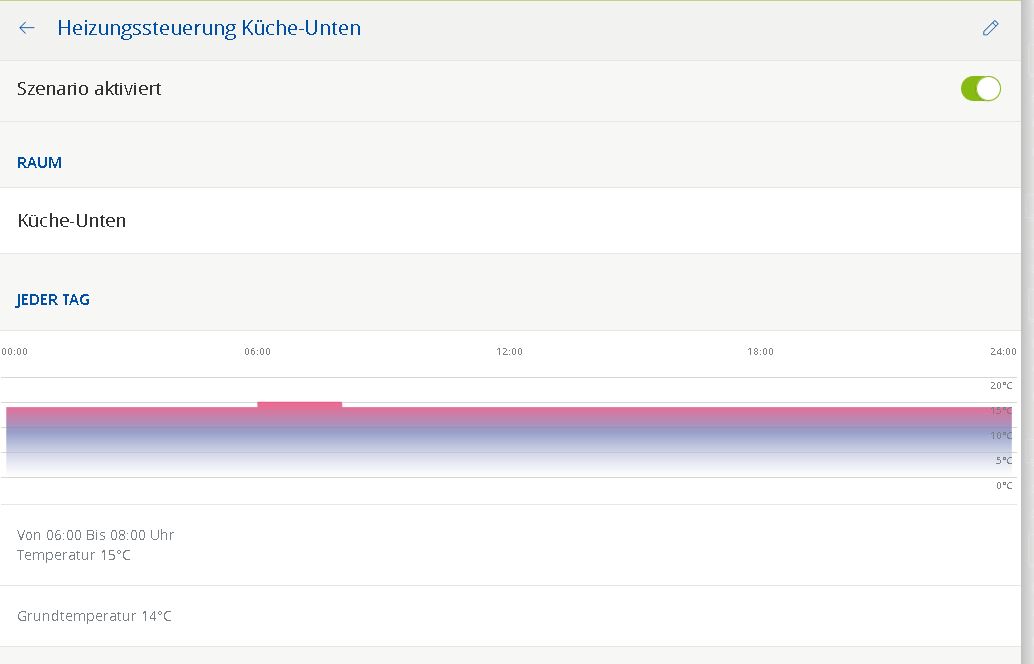The height and width of the screenshot is (664, 1034).
Task: Click the pencil edit icon
Action: [x=990, y=28]
